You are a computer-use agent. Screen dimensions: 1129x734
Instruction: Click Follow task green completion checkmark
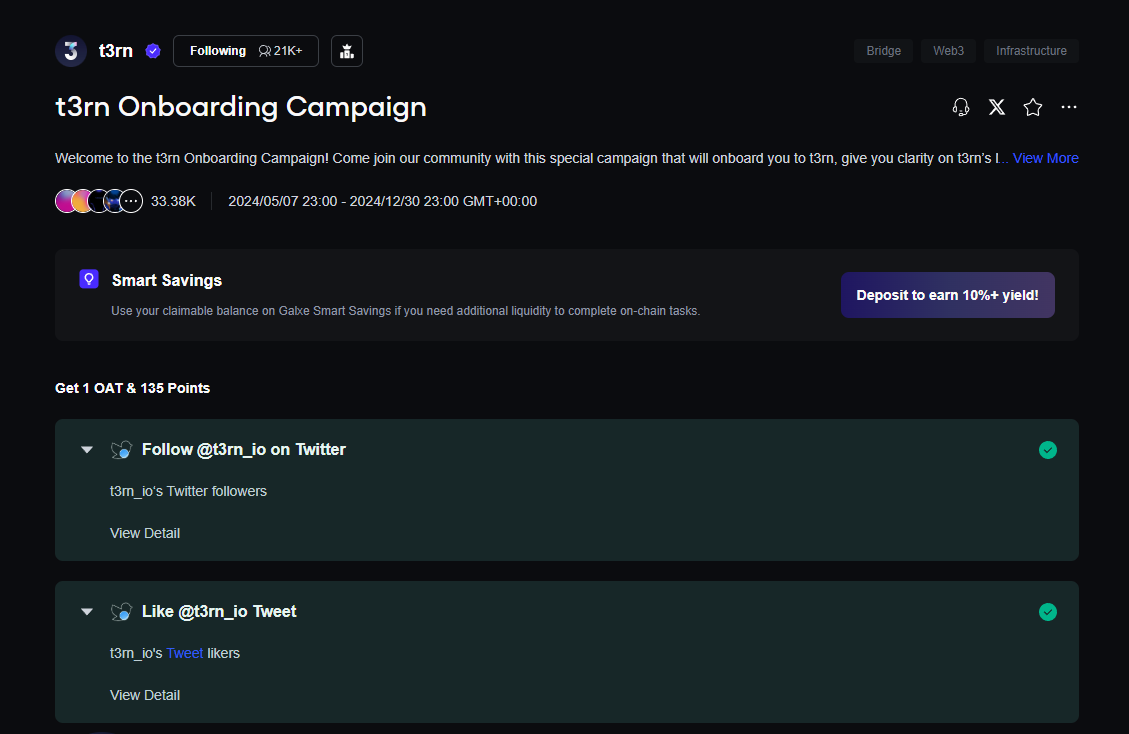pyautogui.click(x=1047, y=450)
